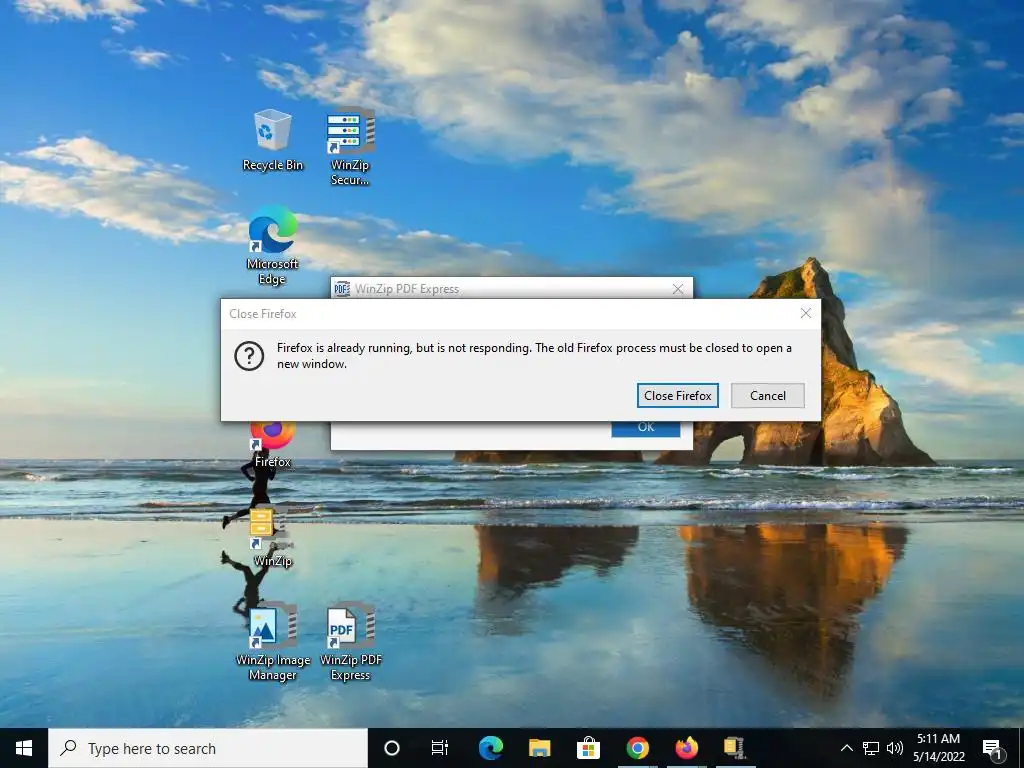Select the WinZip Secure desktop shortcut
Screen dimensions: 1024x768
click(x=350, y=146)
